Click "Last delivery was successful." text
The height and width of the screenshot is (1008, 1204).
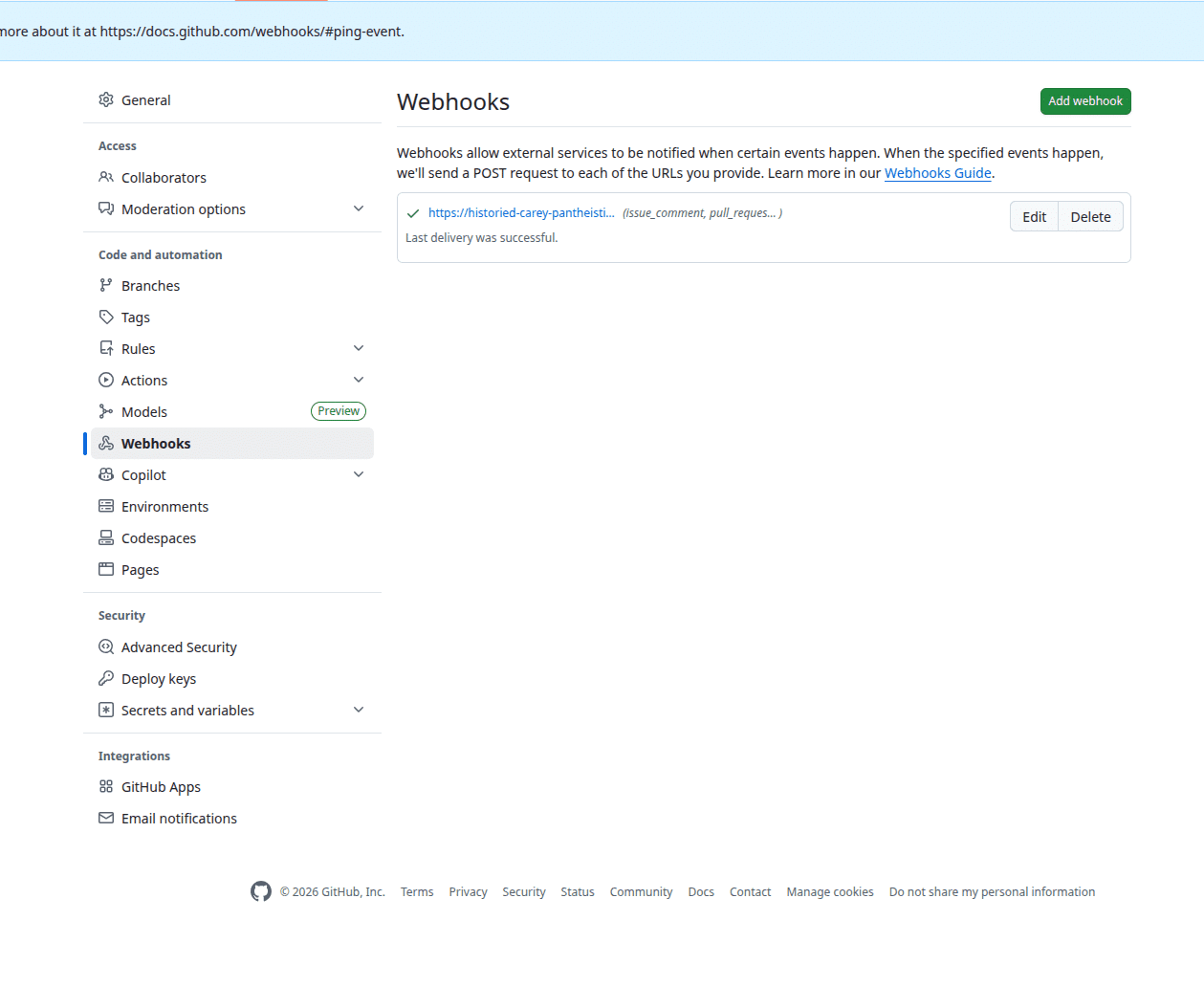(x=481, y=238)
